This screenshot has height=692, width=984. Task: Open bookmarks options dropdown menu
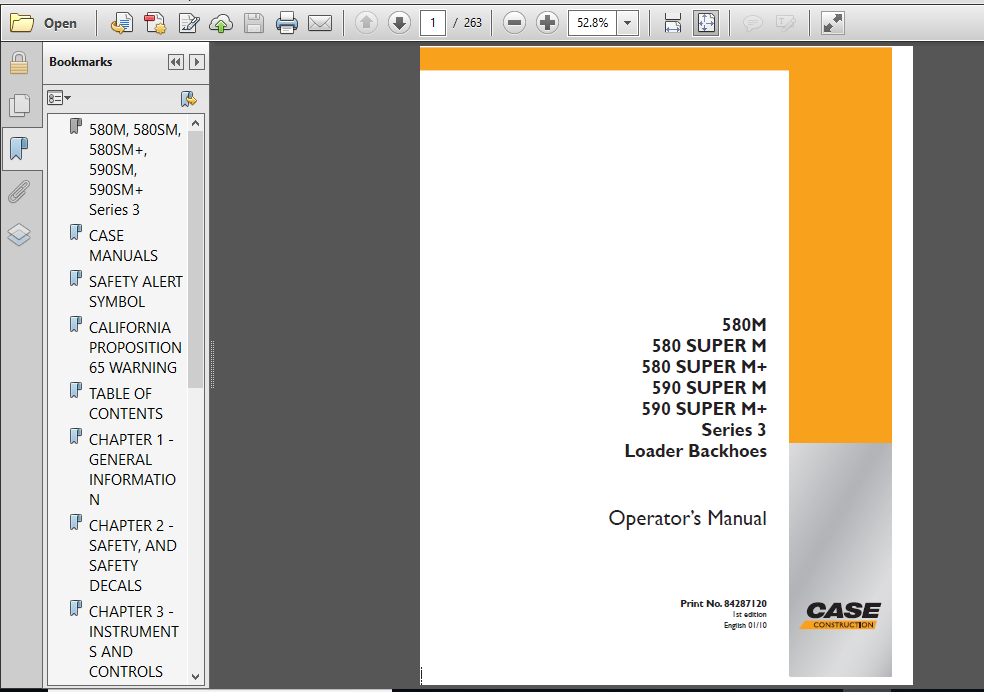click(x=59, y=98)
